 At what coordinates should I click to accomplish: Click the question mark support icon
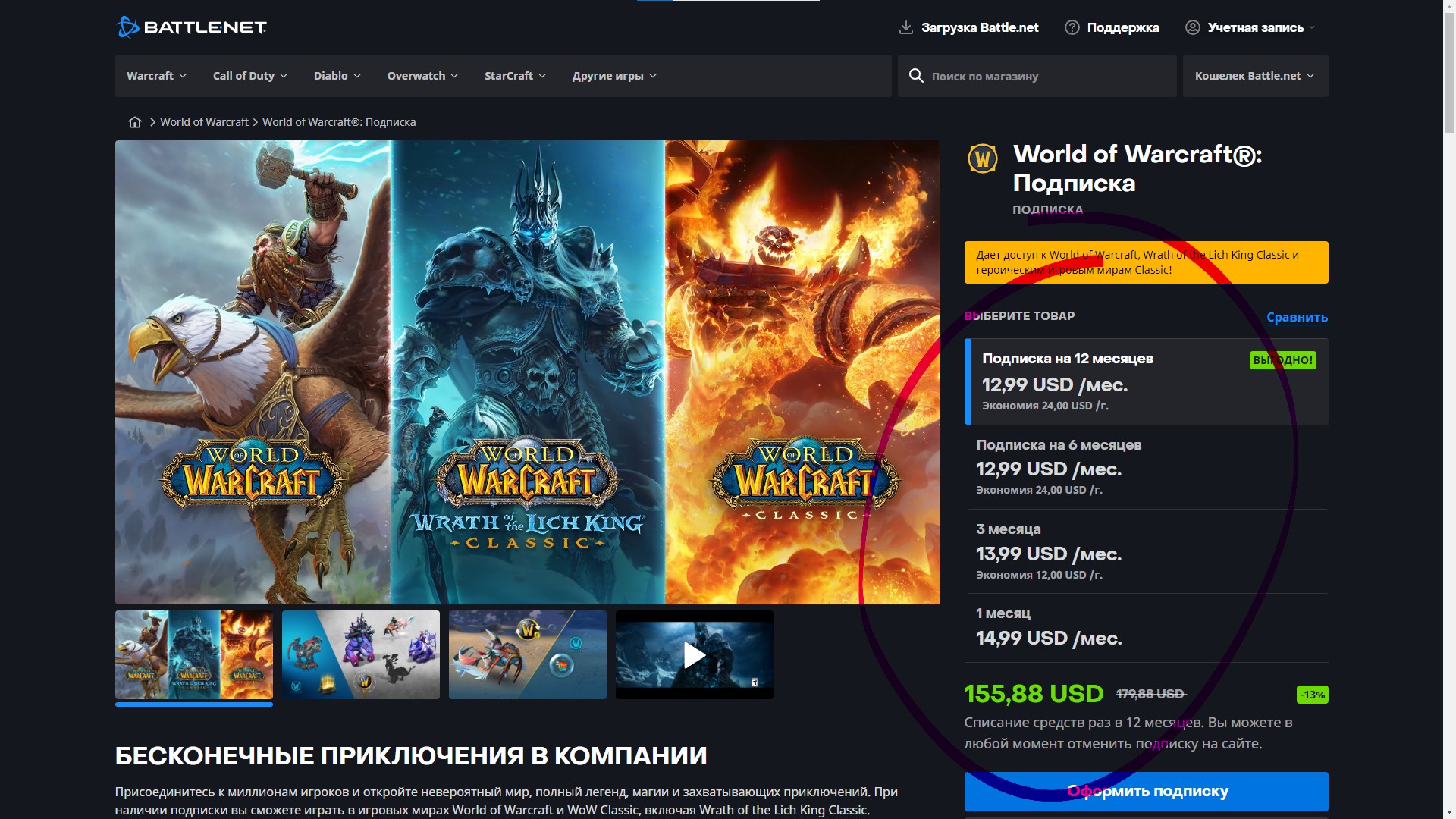point(1072,27)
